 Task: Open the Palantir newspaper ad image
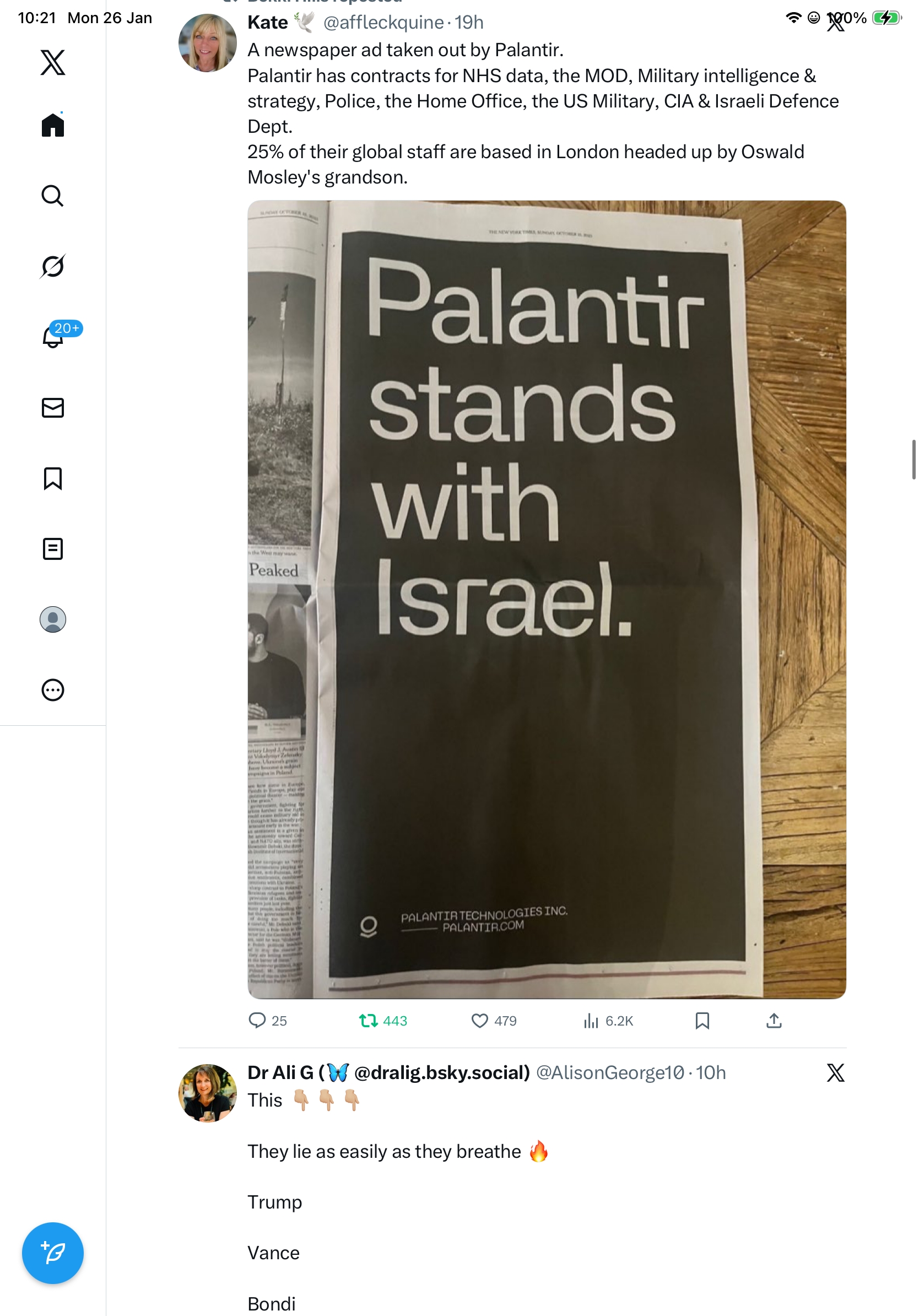547,599
